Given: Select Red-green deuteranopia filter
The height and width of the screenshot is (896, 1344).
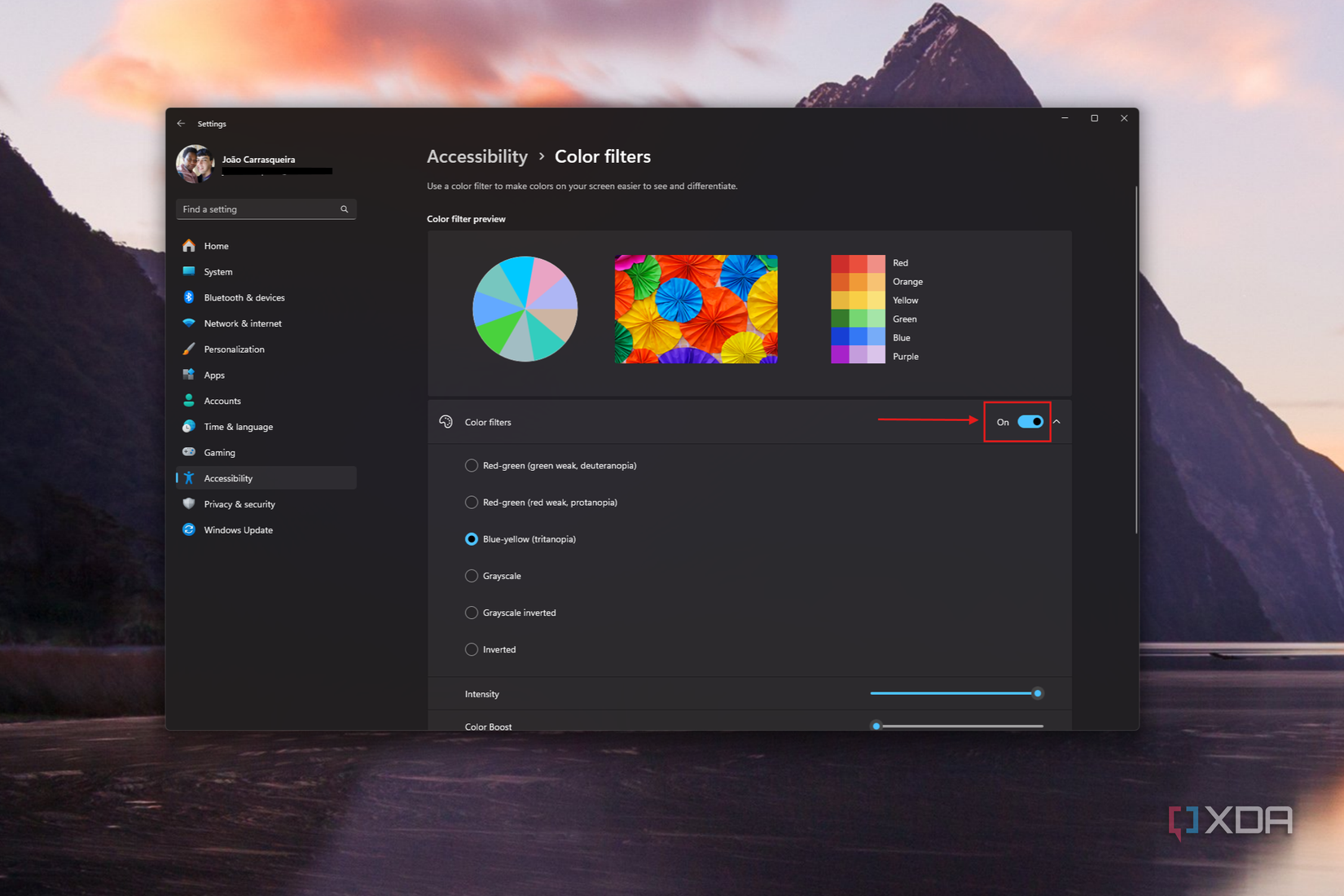Looking at the screenshot, I should pos(472,465).
